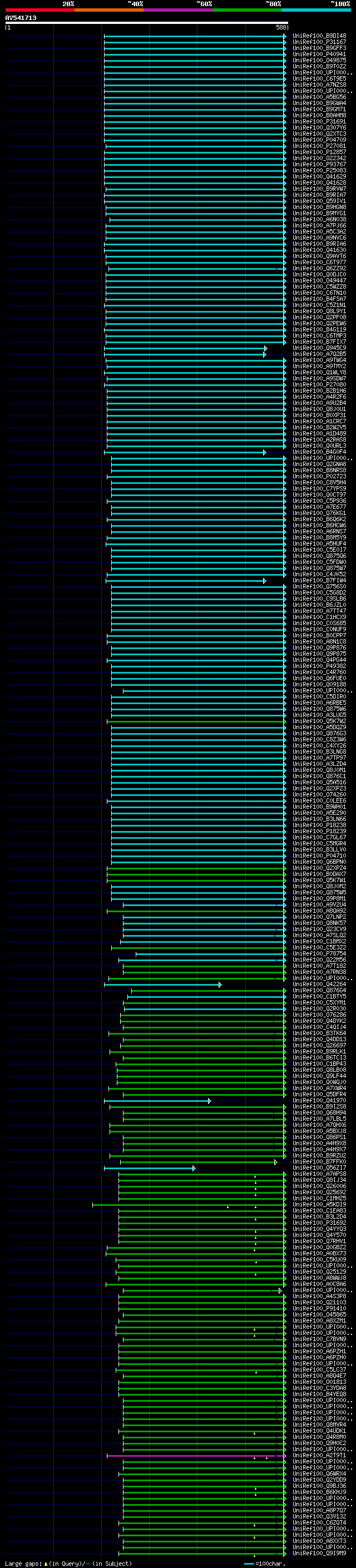356x1568 pixels.
Task: Select the UniRef100_B7FIX7 label
Action: (319, 342)
